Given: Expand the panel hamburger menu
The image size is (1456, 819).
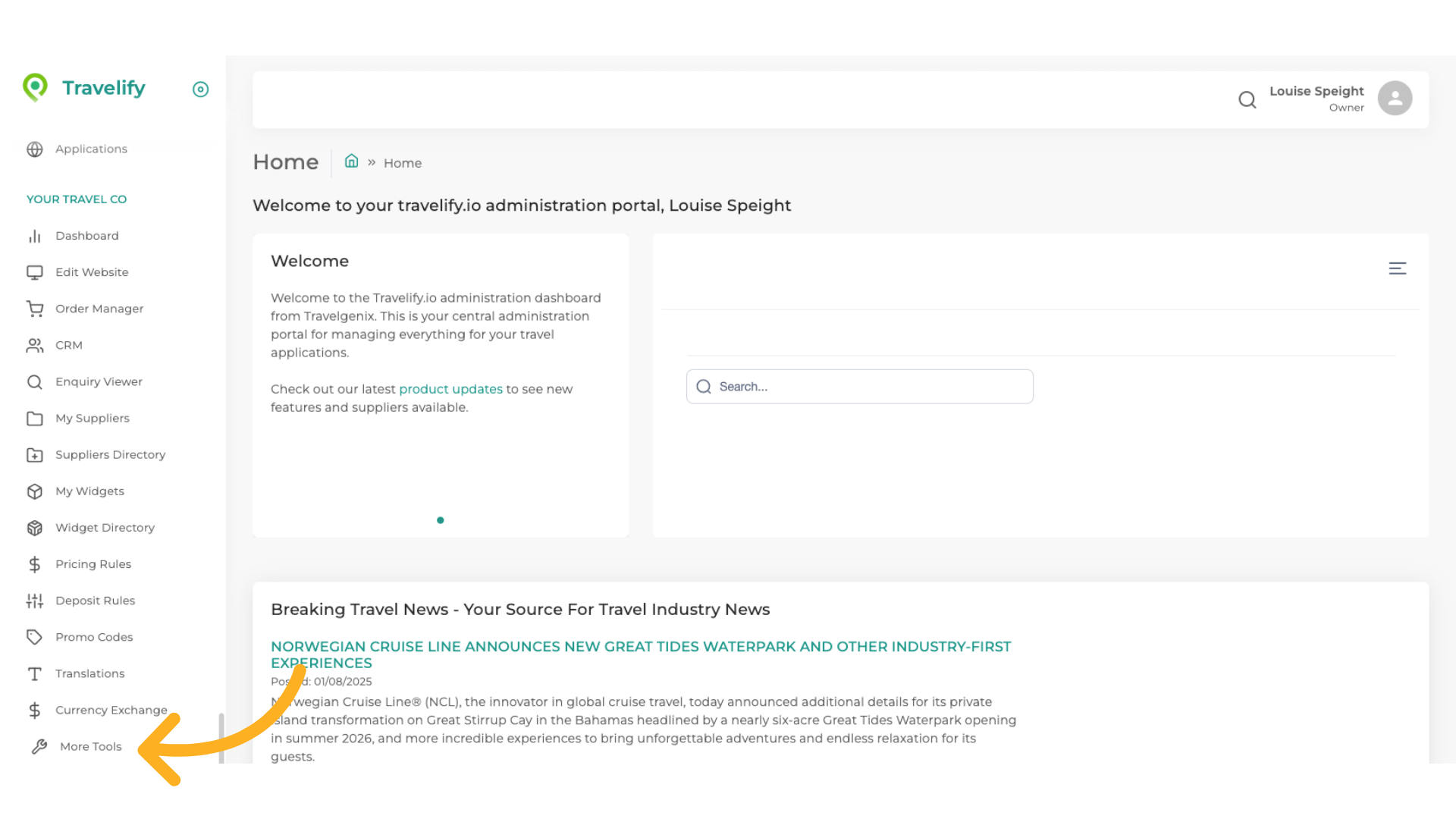Looking at the screenshot, I should click(1397, 268).
